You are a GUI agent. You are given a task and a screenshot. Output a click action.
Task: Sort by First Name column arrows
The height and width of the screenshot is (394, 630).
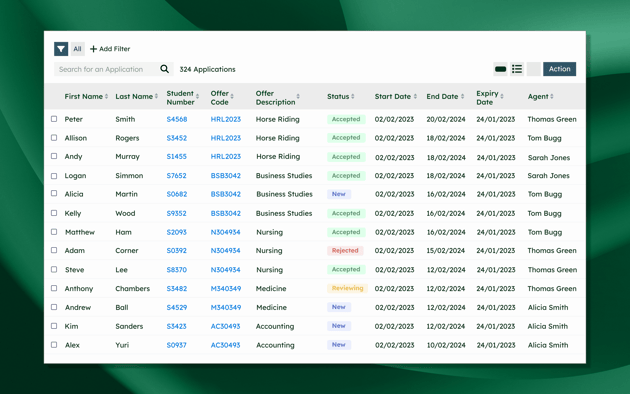[x=106, y=96]
